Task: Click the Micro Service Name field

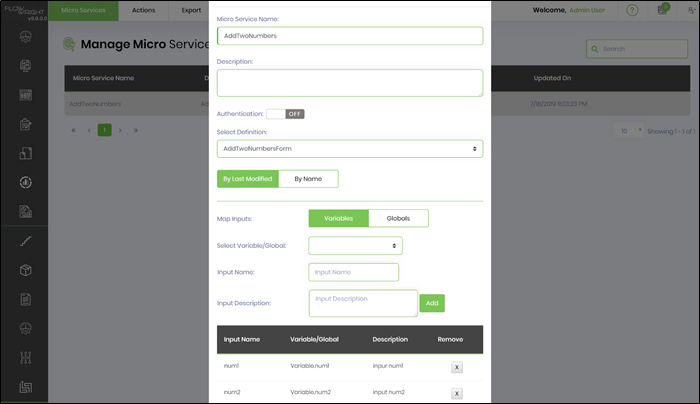Action: point(350,36)
